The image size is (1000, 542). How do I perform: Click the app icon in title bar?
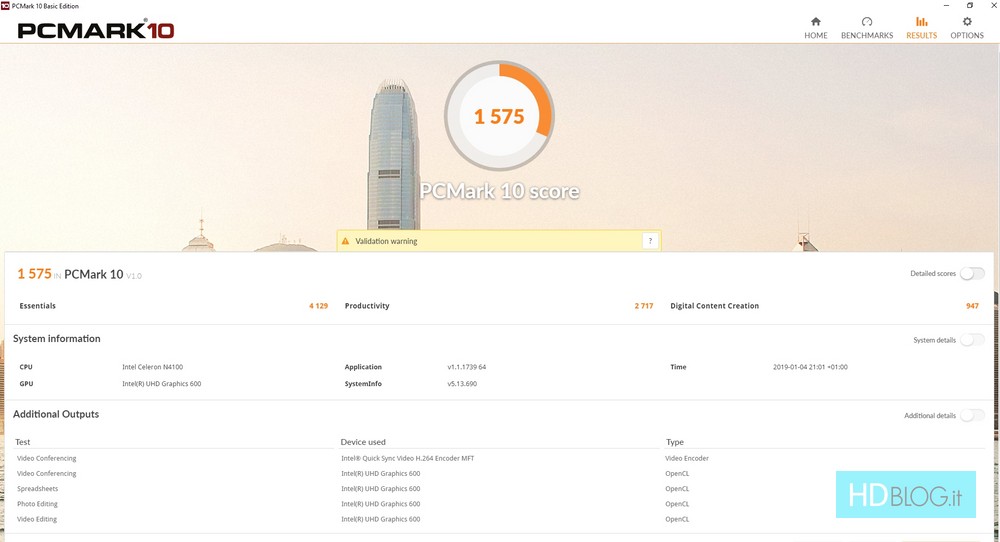click(6, 6)
